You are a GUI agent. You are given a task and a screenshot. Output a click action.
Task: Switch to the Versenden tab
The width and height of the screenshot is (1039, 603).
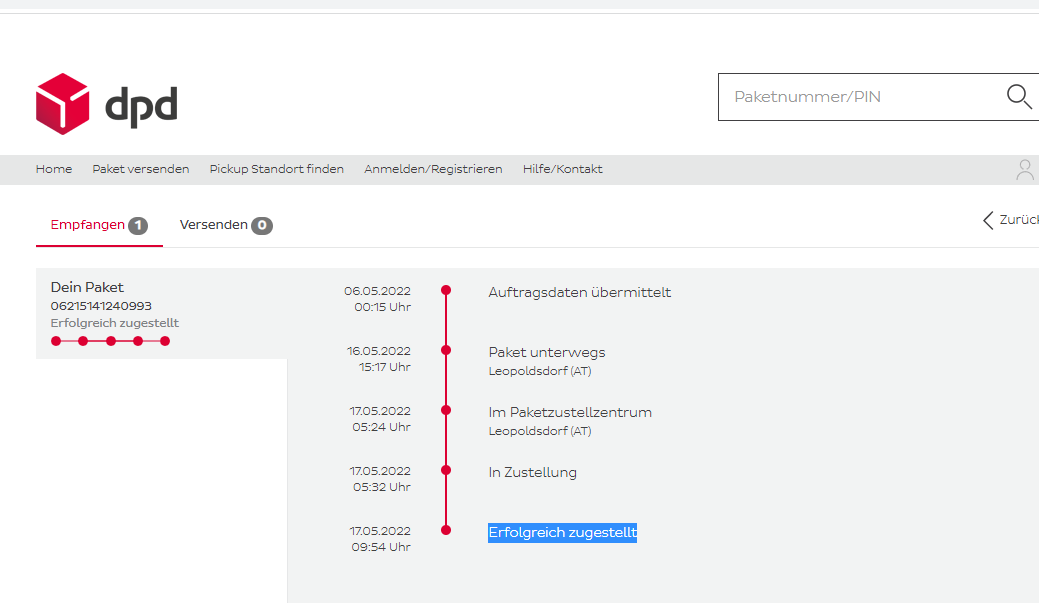point(213,225)
